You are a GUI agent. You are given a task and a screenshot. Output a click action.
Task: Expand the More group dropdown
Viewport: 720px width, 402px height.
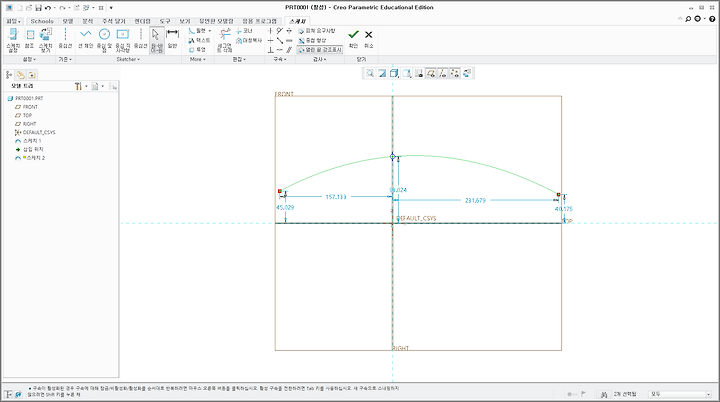197,59
